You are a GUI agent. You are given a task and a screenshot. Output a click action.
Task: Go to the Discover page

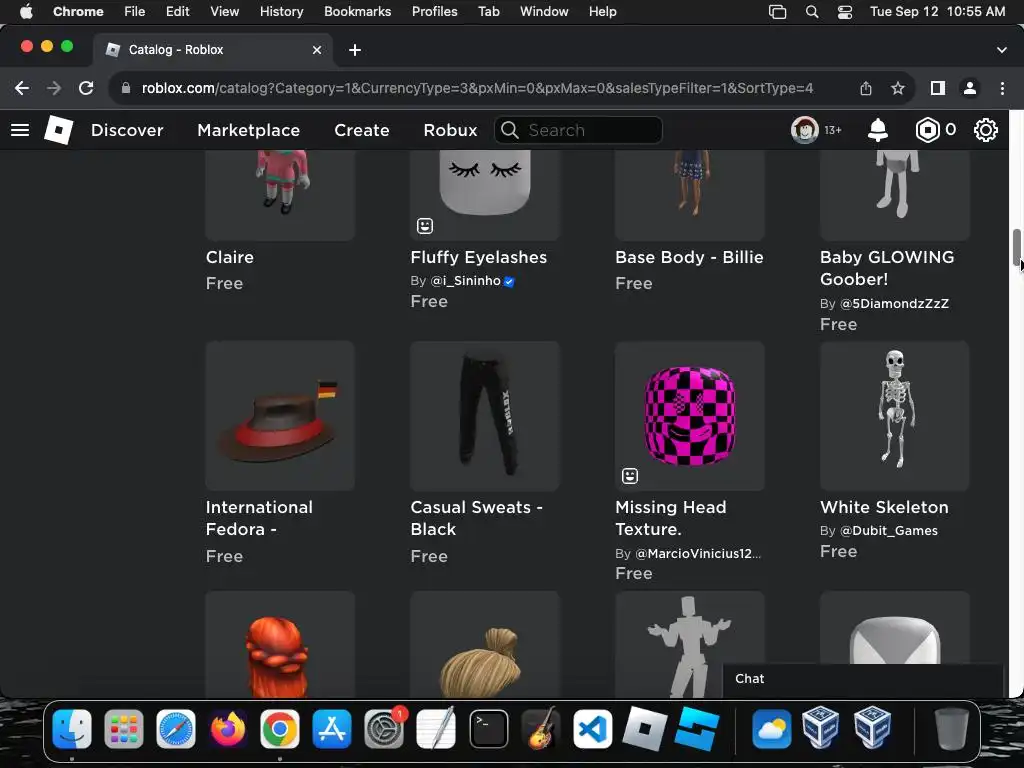click(x=127, y=130)
